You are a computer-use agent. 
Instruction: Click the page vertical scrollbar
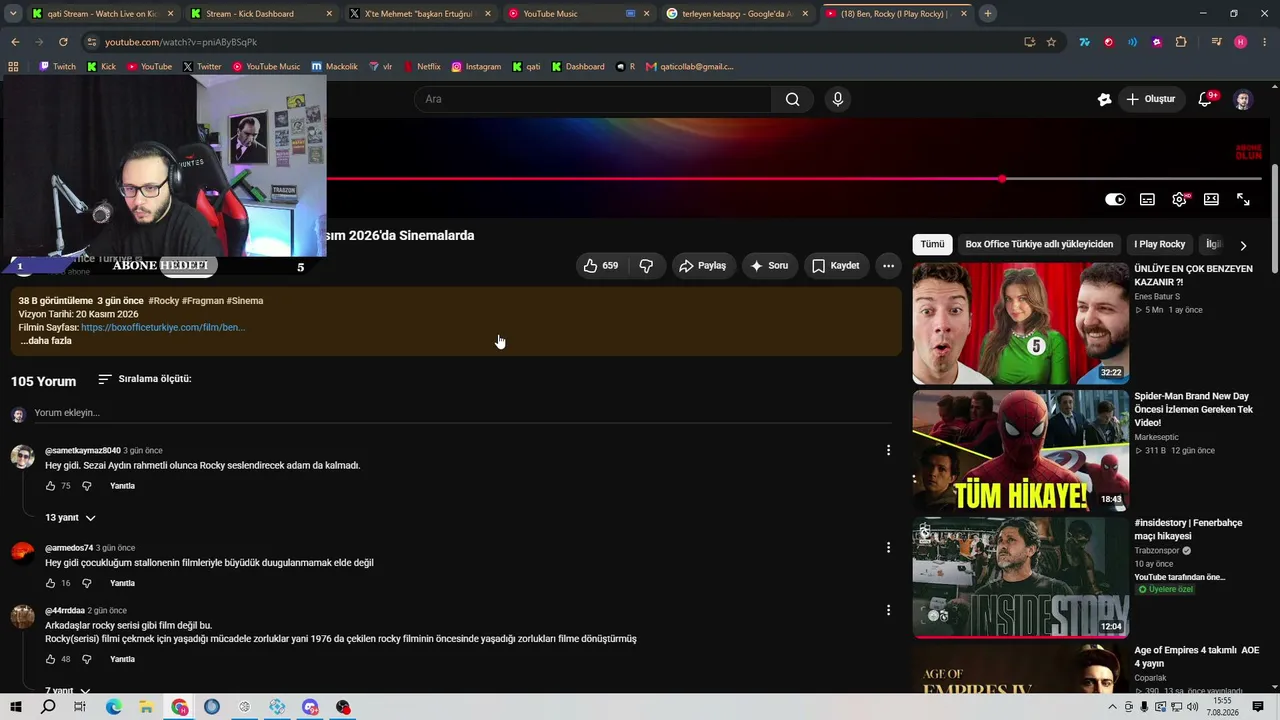coord(1273,220)
